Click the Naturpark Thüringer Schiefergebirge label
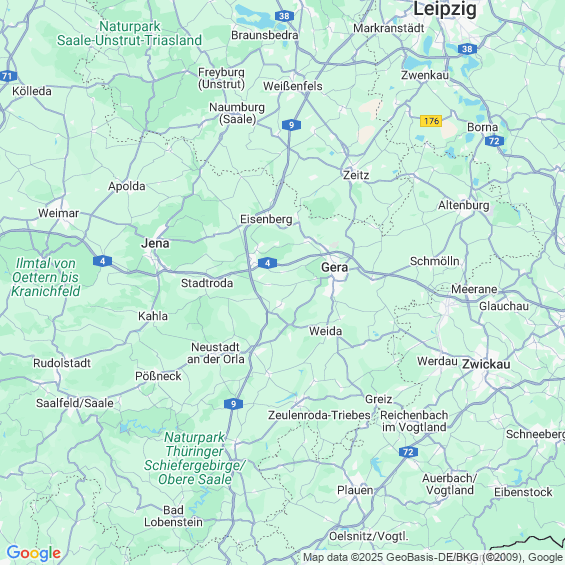This screenshot has height=565, width=565. pos(195,458)
